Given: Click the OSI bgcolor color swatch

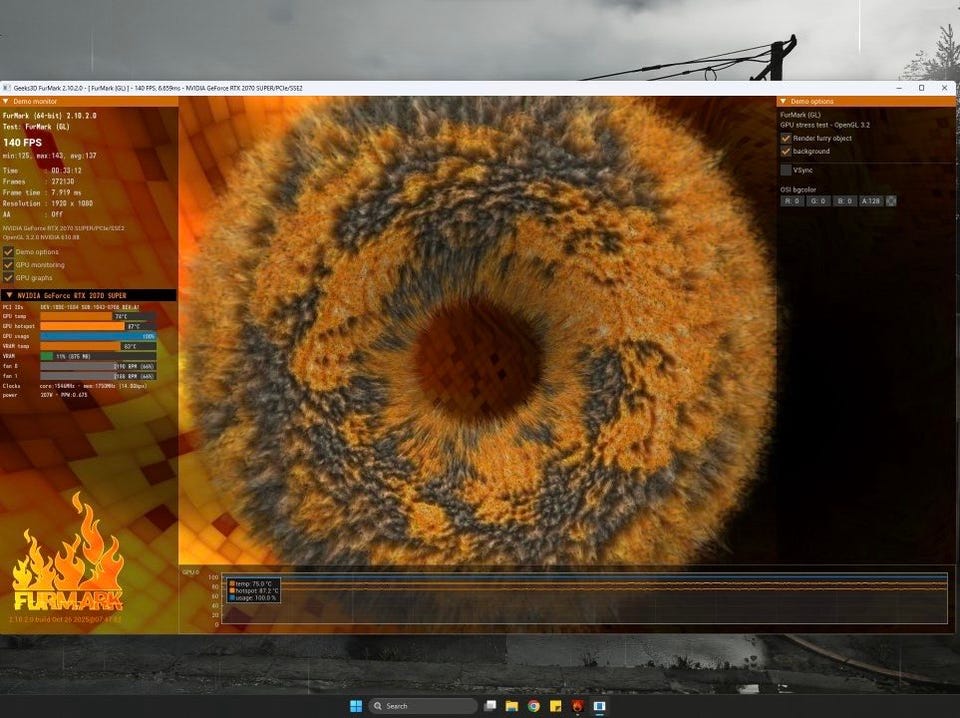Looking at the screenshot, I should tap(891, 201).
